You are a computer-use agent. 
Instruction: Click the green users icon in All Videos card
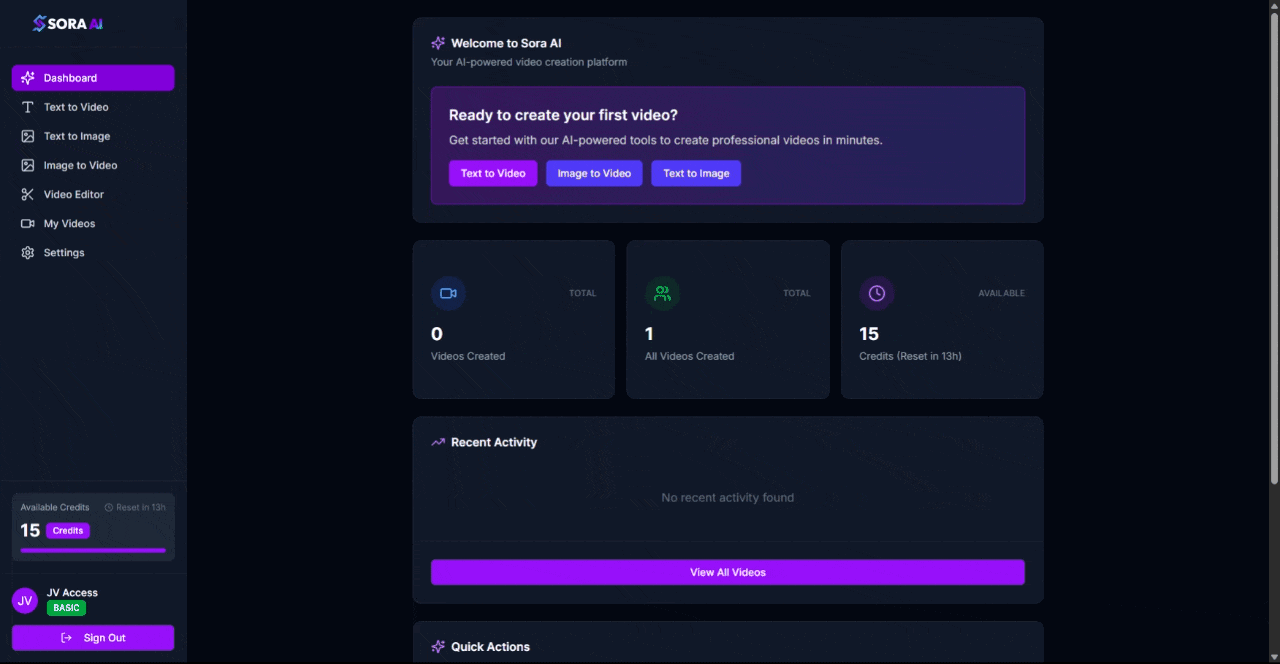662,293
